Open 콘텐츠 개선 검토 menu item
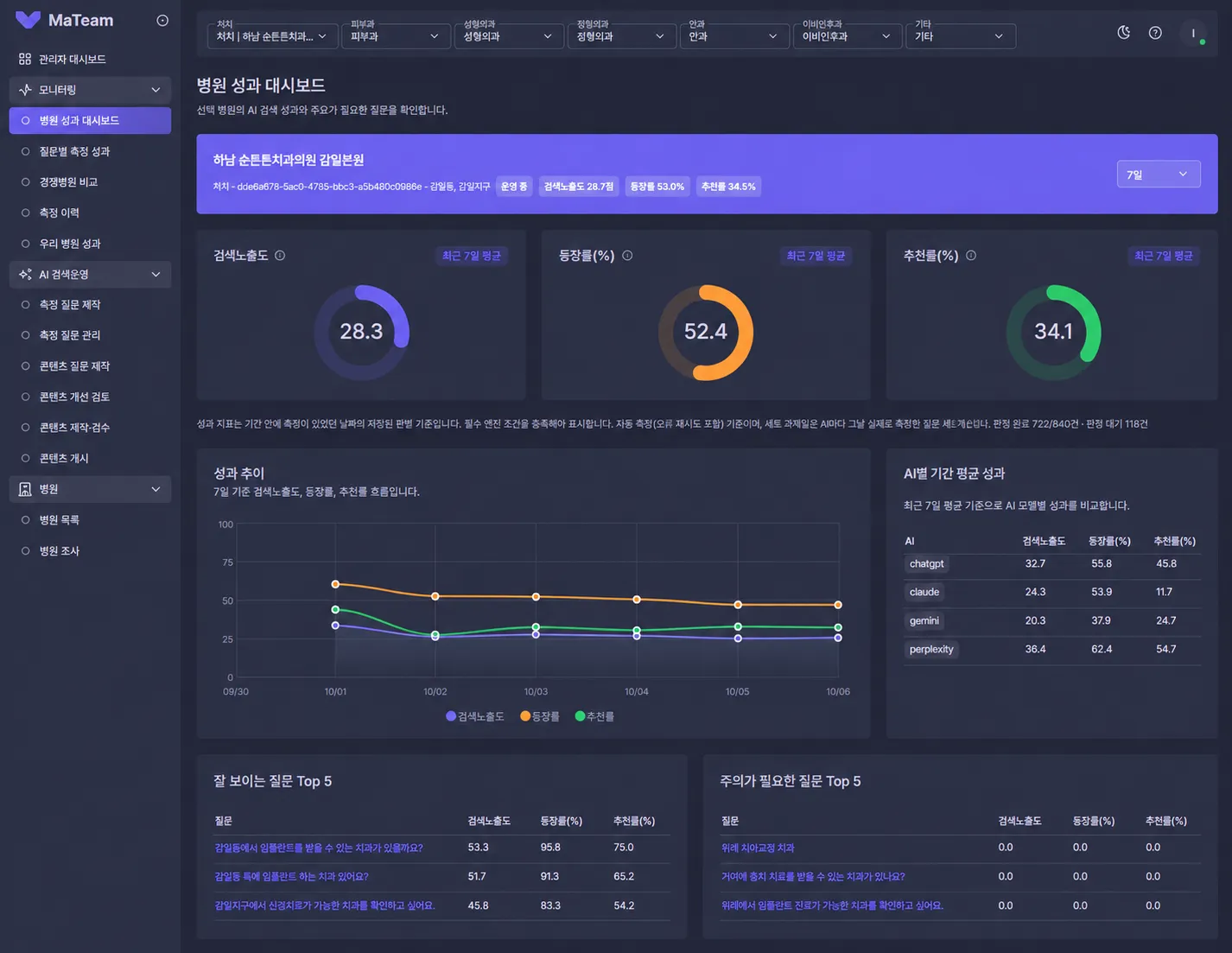This screenshot has width=1232, height=953. point(90,397)
